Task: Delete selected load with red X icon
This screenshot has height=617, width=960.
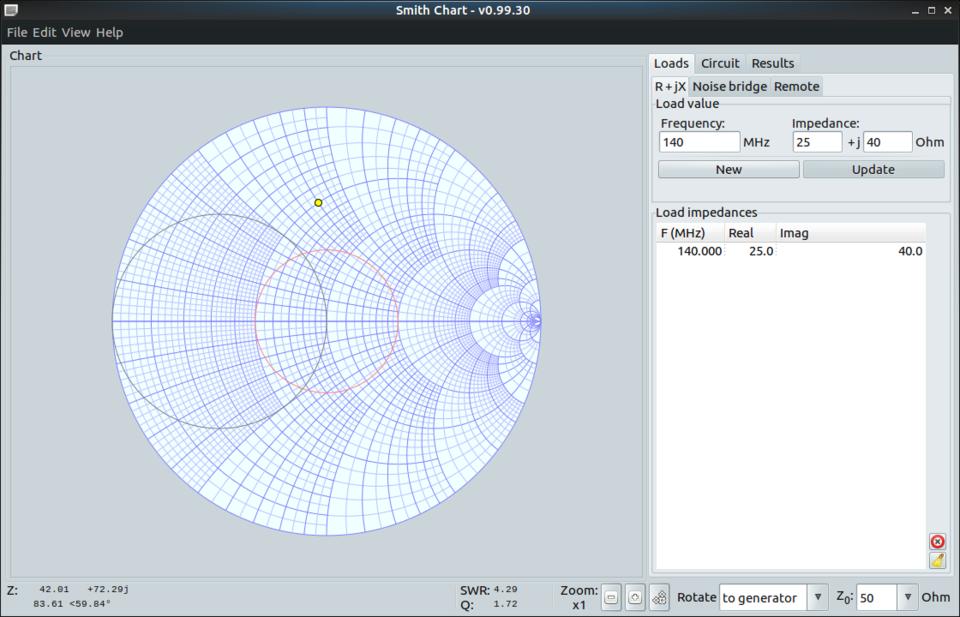Action: (x=937, y=541)
